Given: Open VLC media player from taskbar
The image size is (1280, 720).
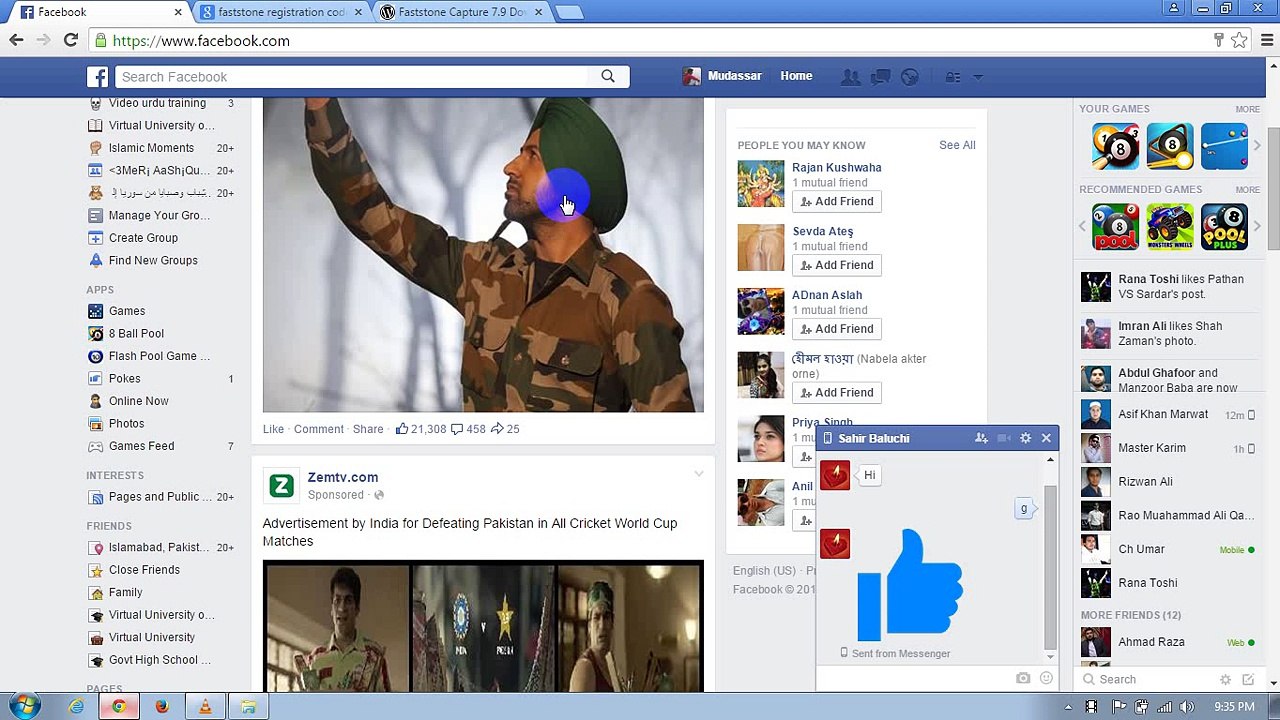Looking at the screenshot, I should (205, 706).
